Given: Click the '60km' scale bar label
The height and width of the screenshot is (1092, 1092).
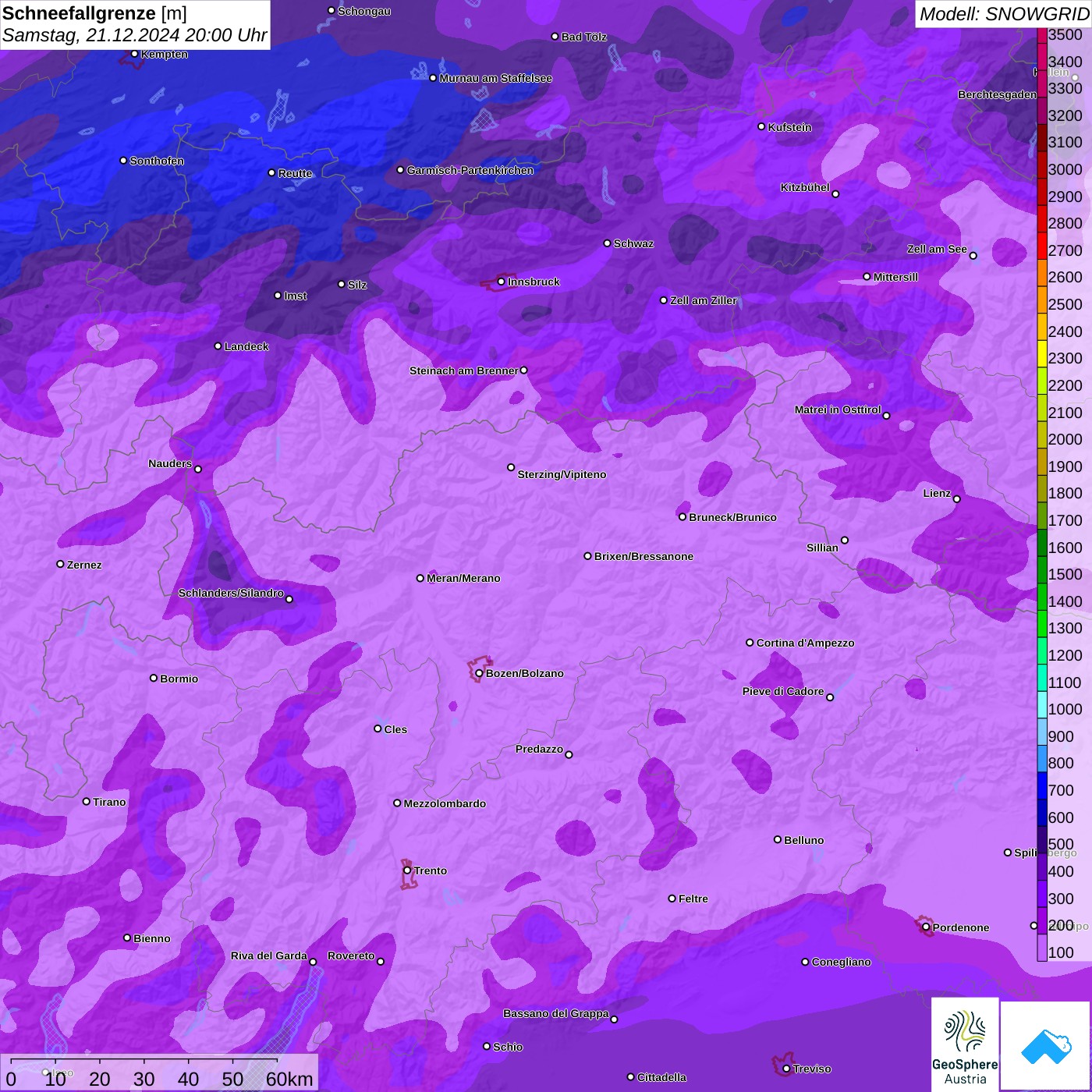Looking at the screenshot, I should click(289, 1079).
